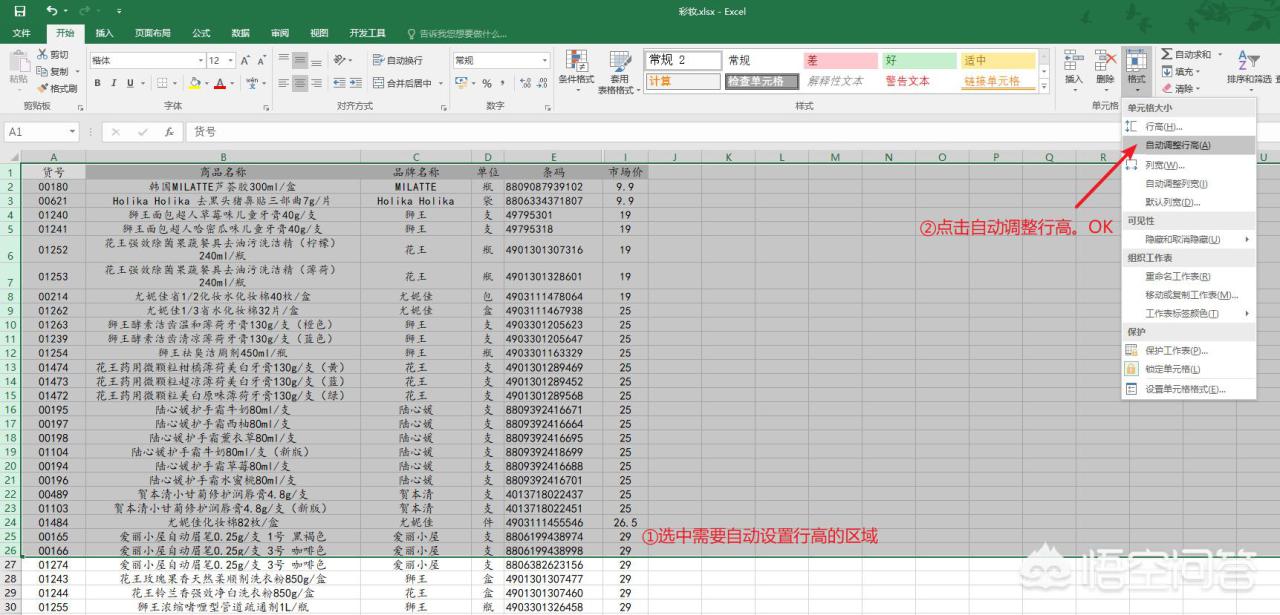
Task: Select the Format Painter (格式刷) tool
Action: pyautogui.click(x=56, y=88)
